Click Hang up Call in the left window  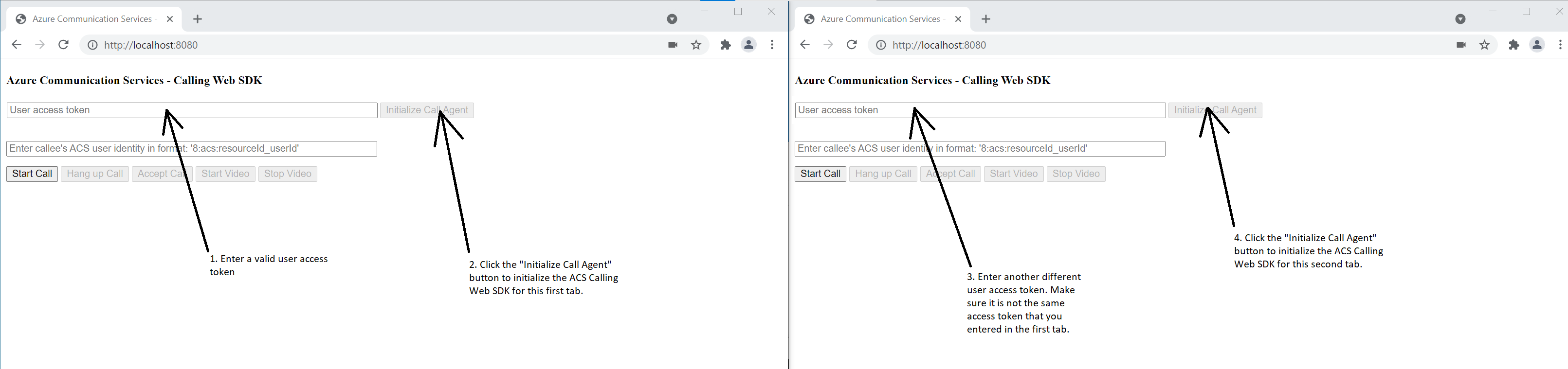(95, 174)
